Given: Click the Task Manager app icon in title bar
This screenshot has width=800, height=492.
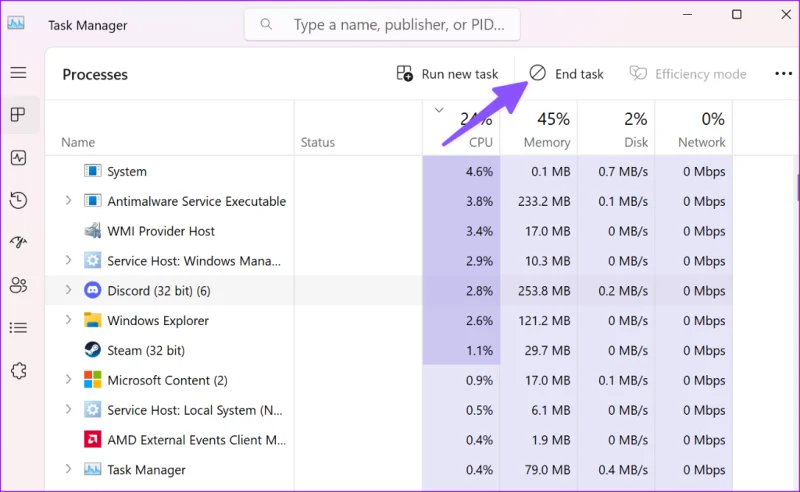Looking at the screenshot, I should click(x=16, y=23).
